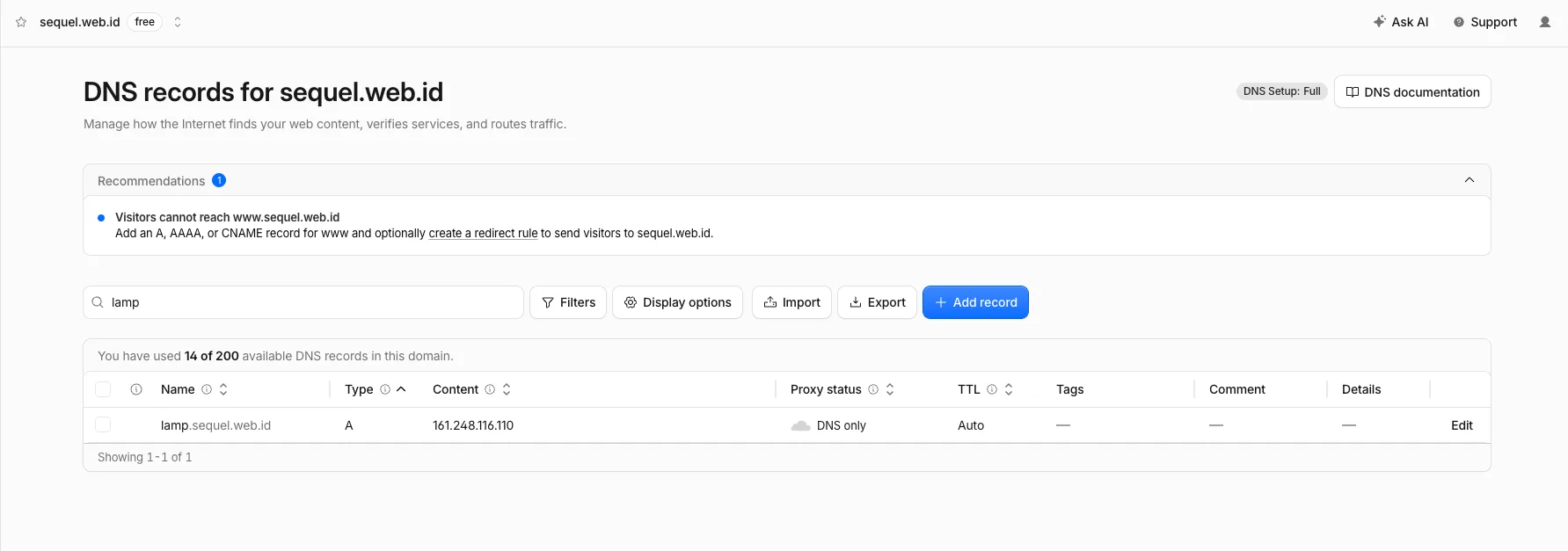Click Recommendations count badge
Screen dimensions: 1568x551
(219, 180)
